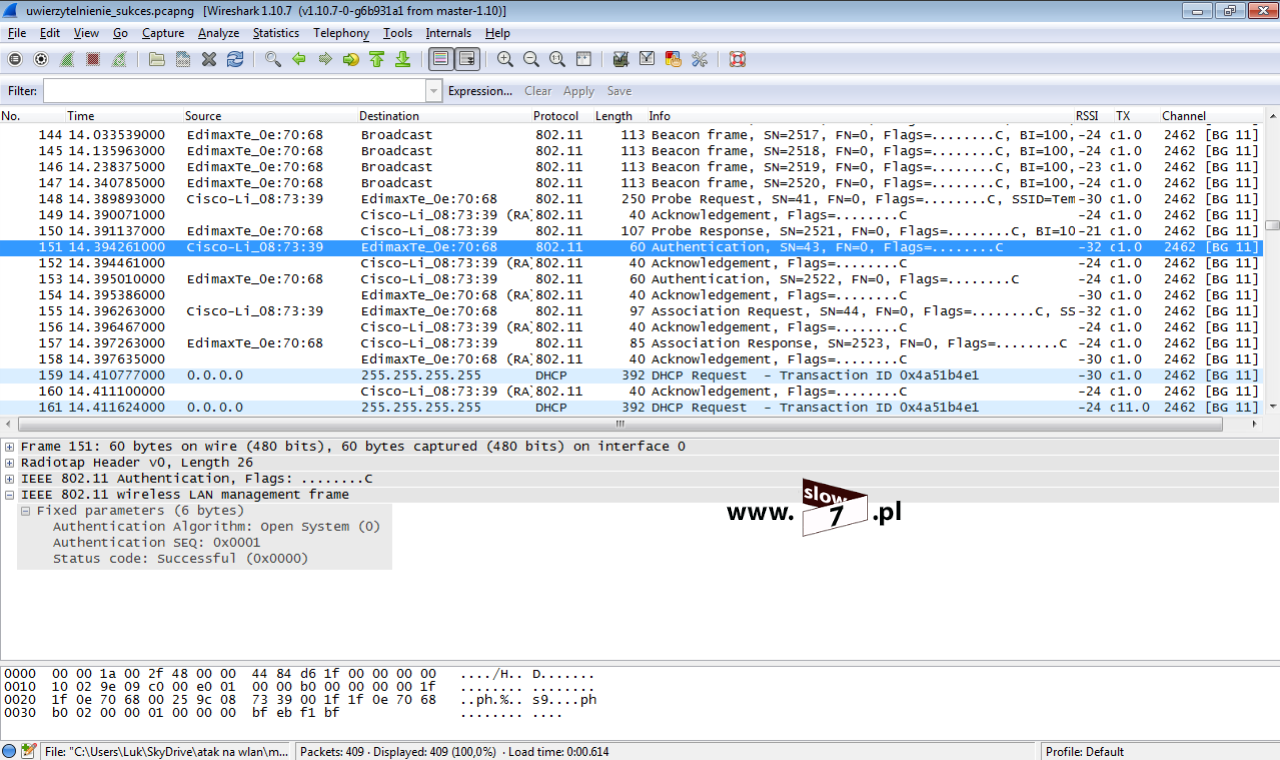Toggle auto scroll in live capture

[467, 59]
